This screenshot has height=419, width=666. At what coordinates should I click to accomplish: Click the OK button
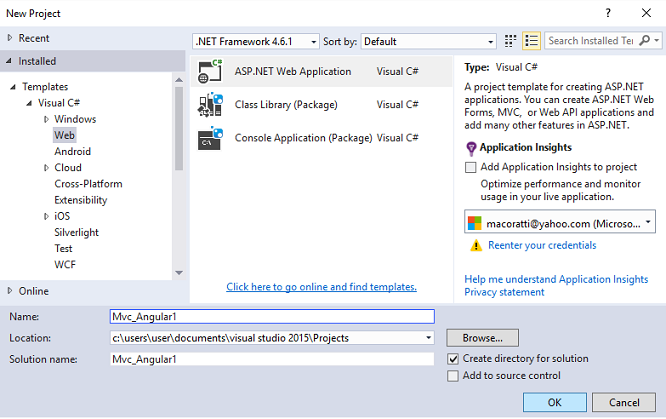coord(555,402)
